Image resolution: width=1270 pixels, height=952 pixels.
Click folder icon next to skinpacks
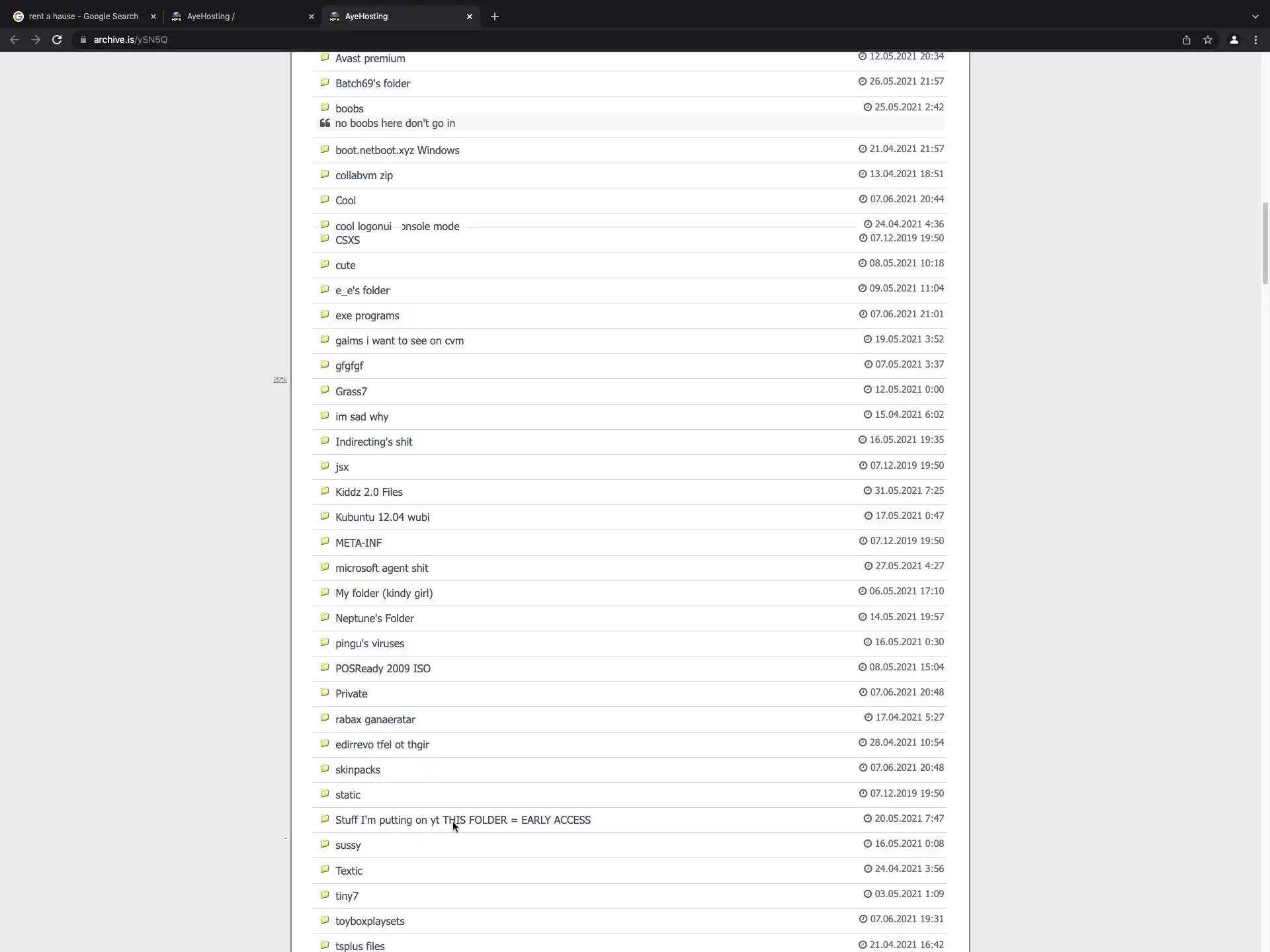tap(325, 768)
